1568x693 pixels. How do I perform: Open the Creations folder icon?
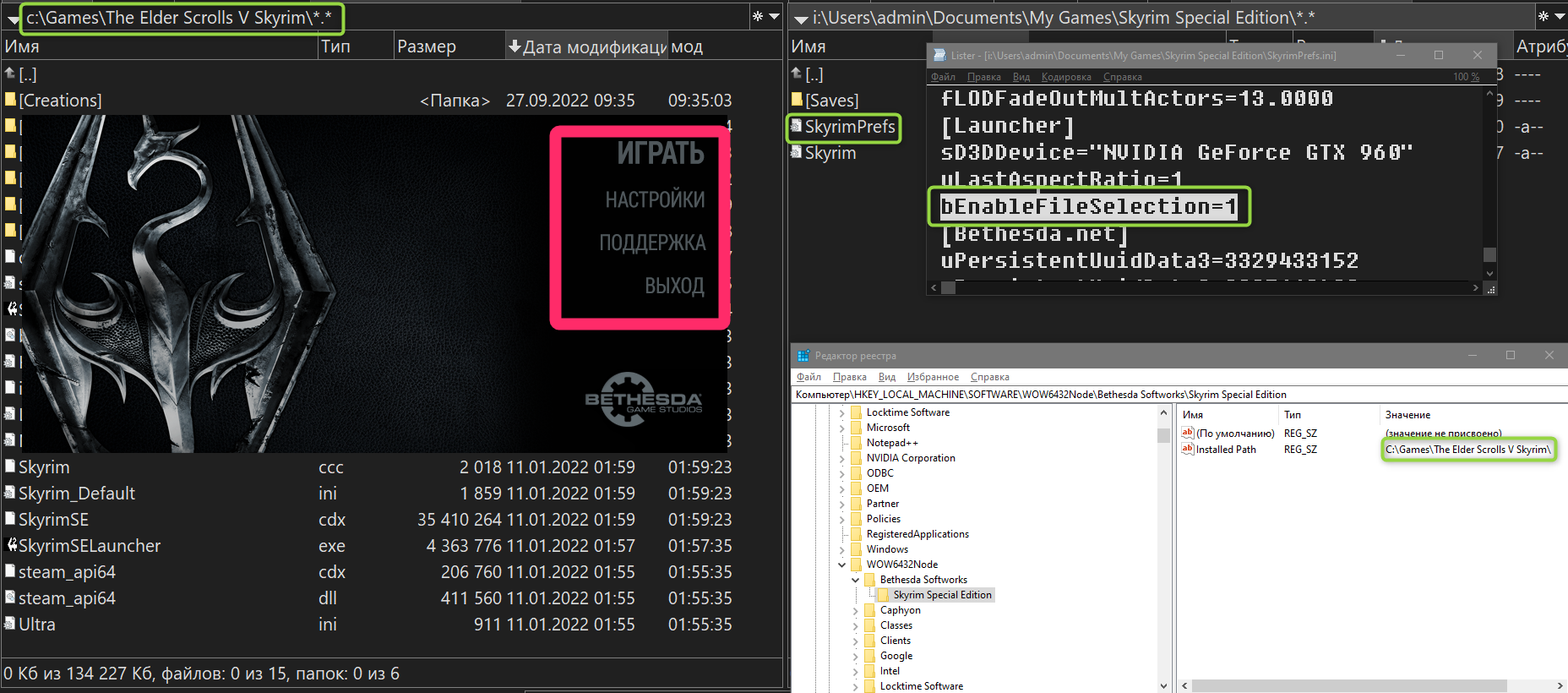pos(10,100)
